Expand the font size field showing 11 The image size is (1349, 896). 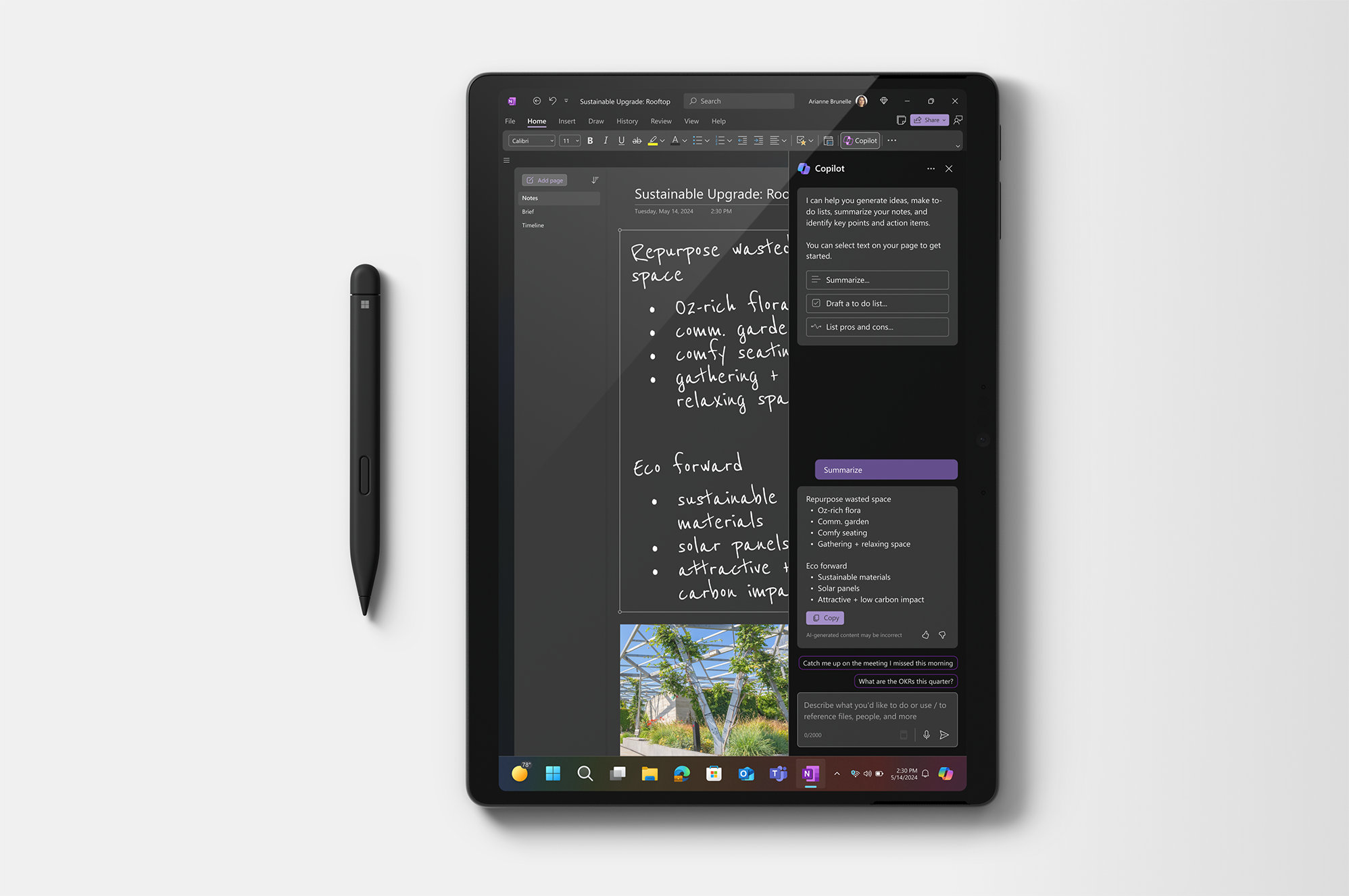tap(576, 140)
